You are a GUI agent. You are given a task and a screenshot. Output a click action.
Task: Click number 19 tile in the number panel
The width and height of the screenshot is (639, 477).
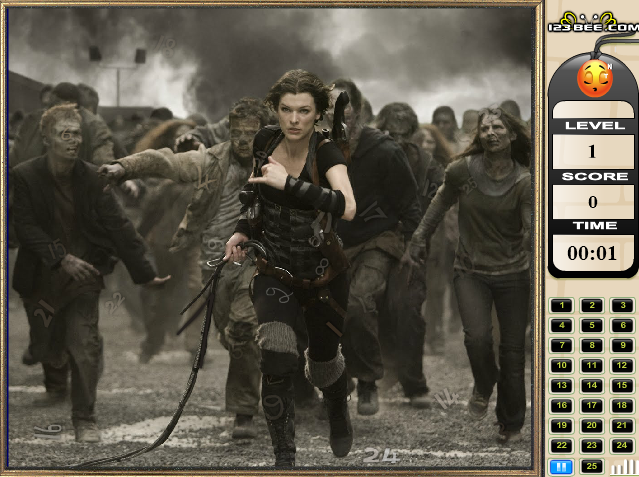click(x=562, y=425)
